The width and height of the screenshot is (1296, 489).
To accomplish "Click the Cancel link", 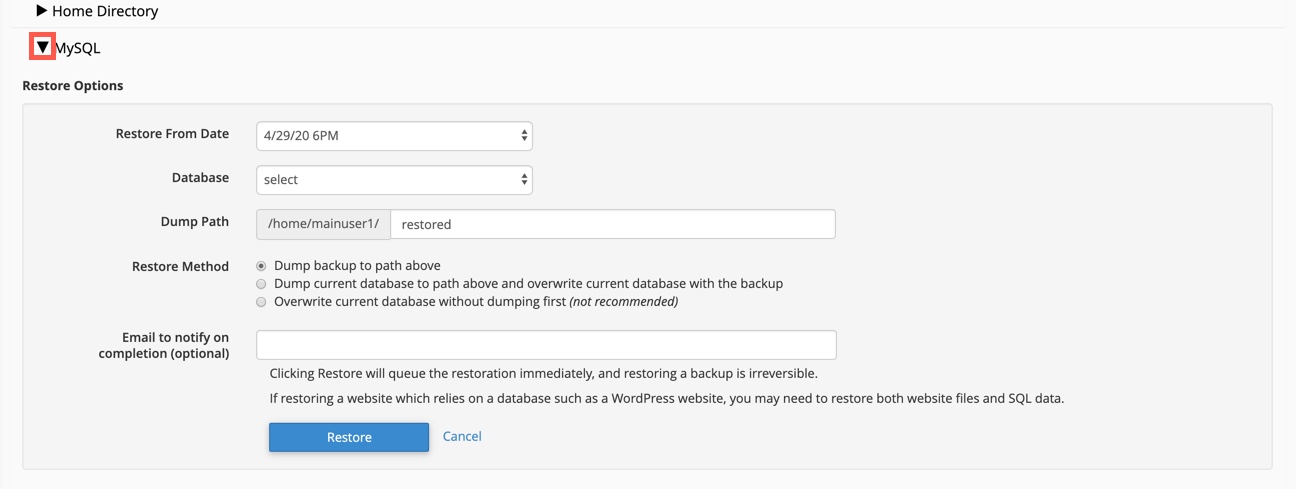I will pyautogui.click(x=462, y=436).
